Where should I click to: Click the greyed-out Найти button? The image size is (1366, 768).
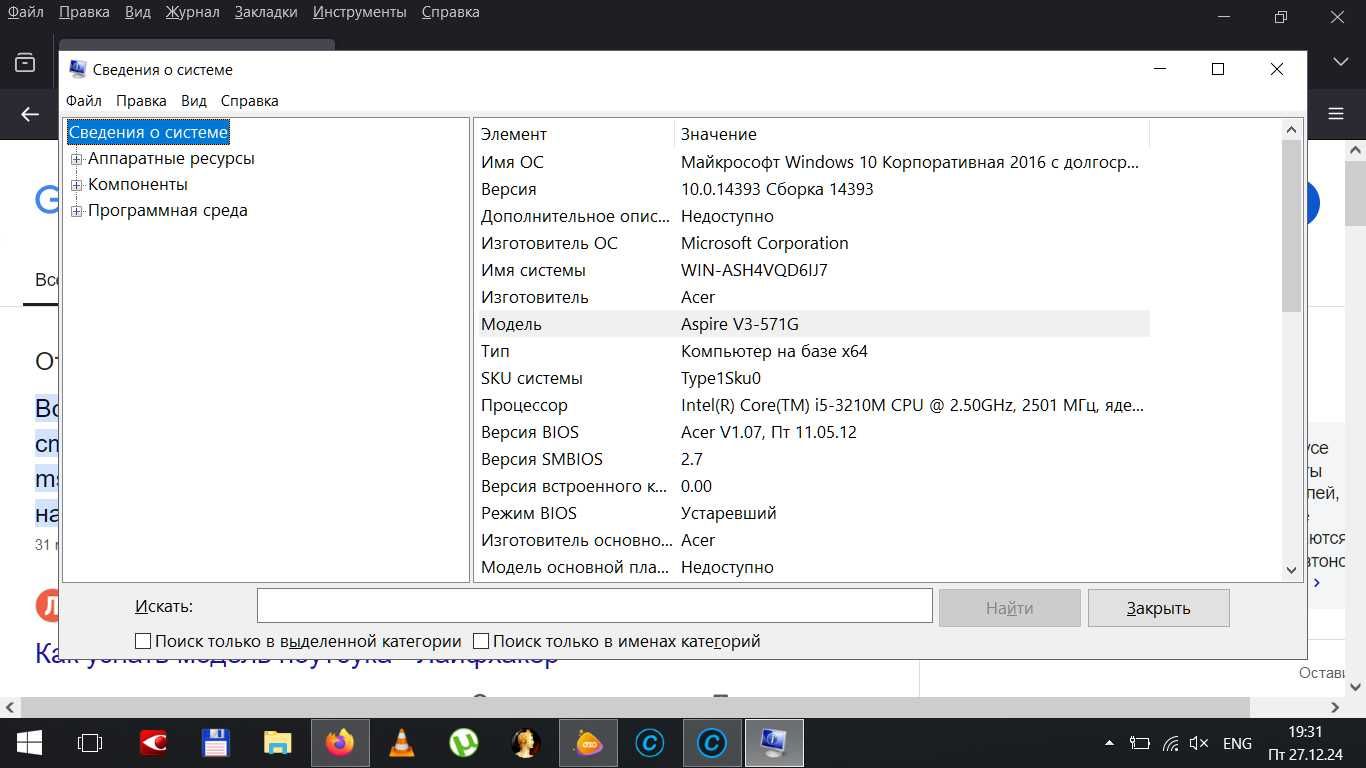[x=1009, y=608]
